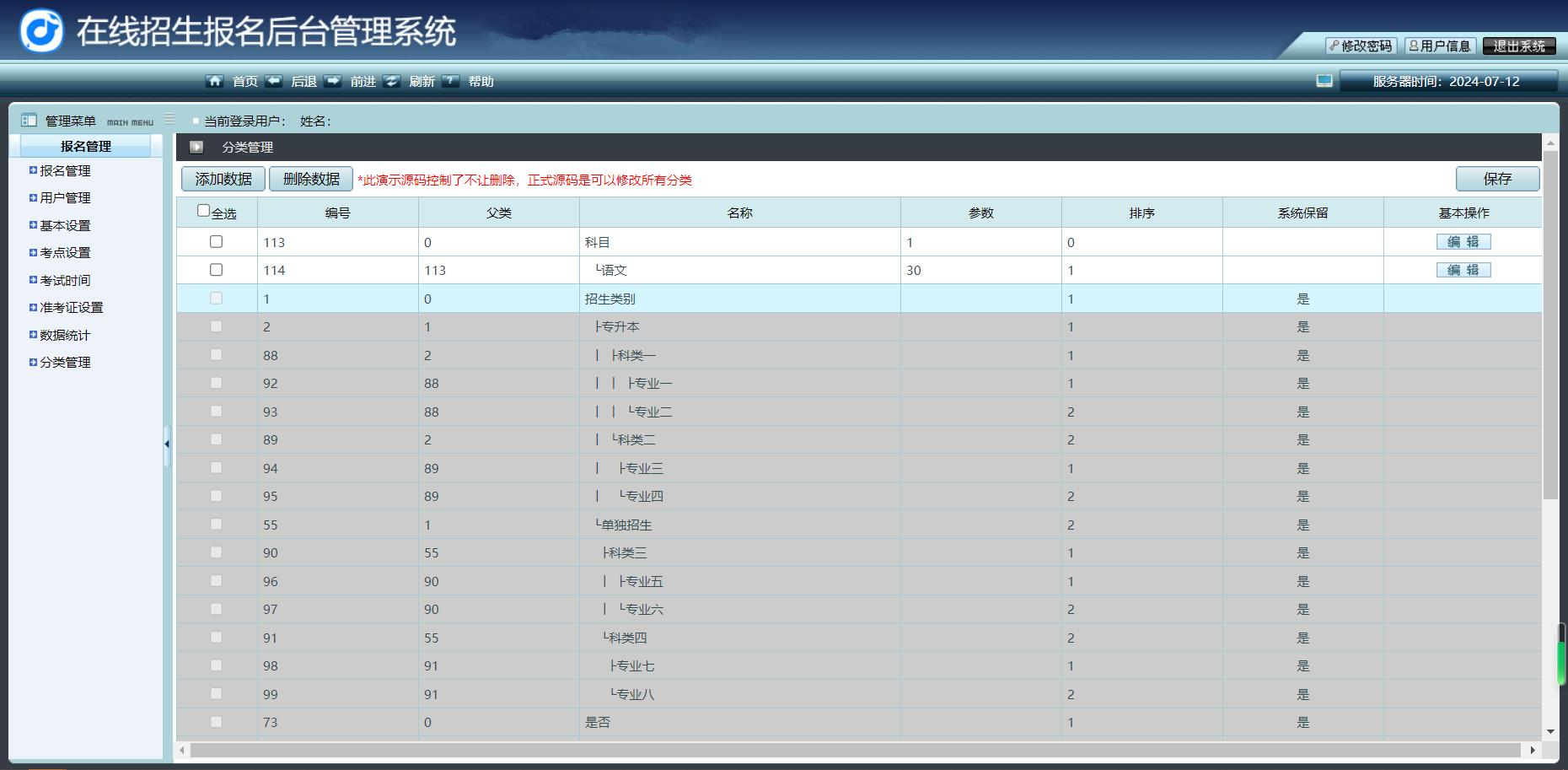Click the refresh (刷新) icon
1568x770 pixels.
click(x=391, y=81)
